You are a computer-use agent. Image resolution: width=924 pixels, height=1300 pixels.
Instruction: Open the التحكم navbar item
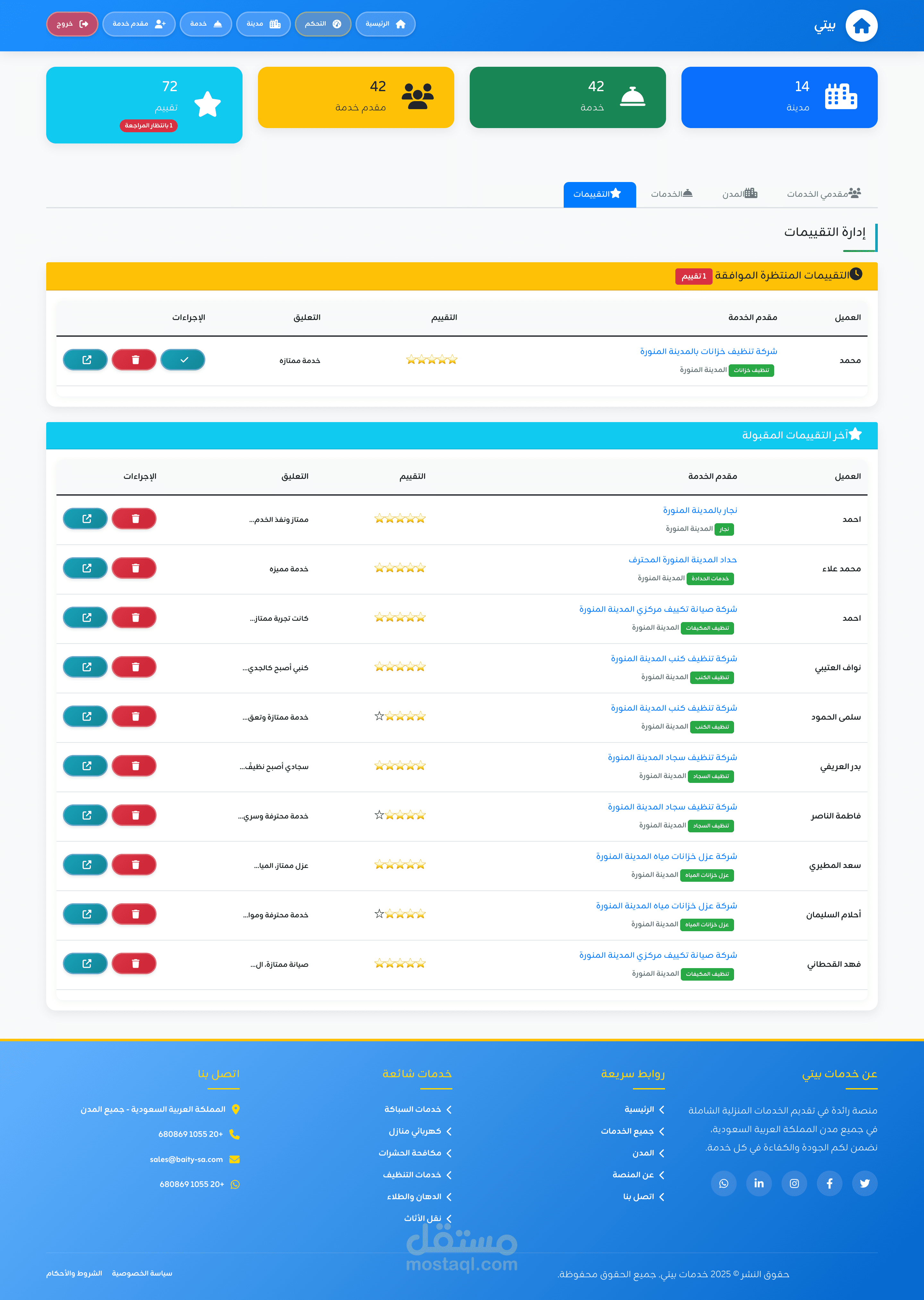point(323,24)
